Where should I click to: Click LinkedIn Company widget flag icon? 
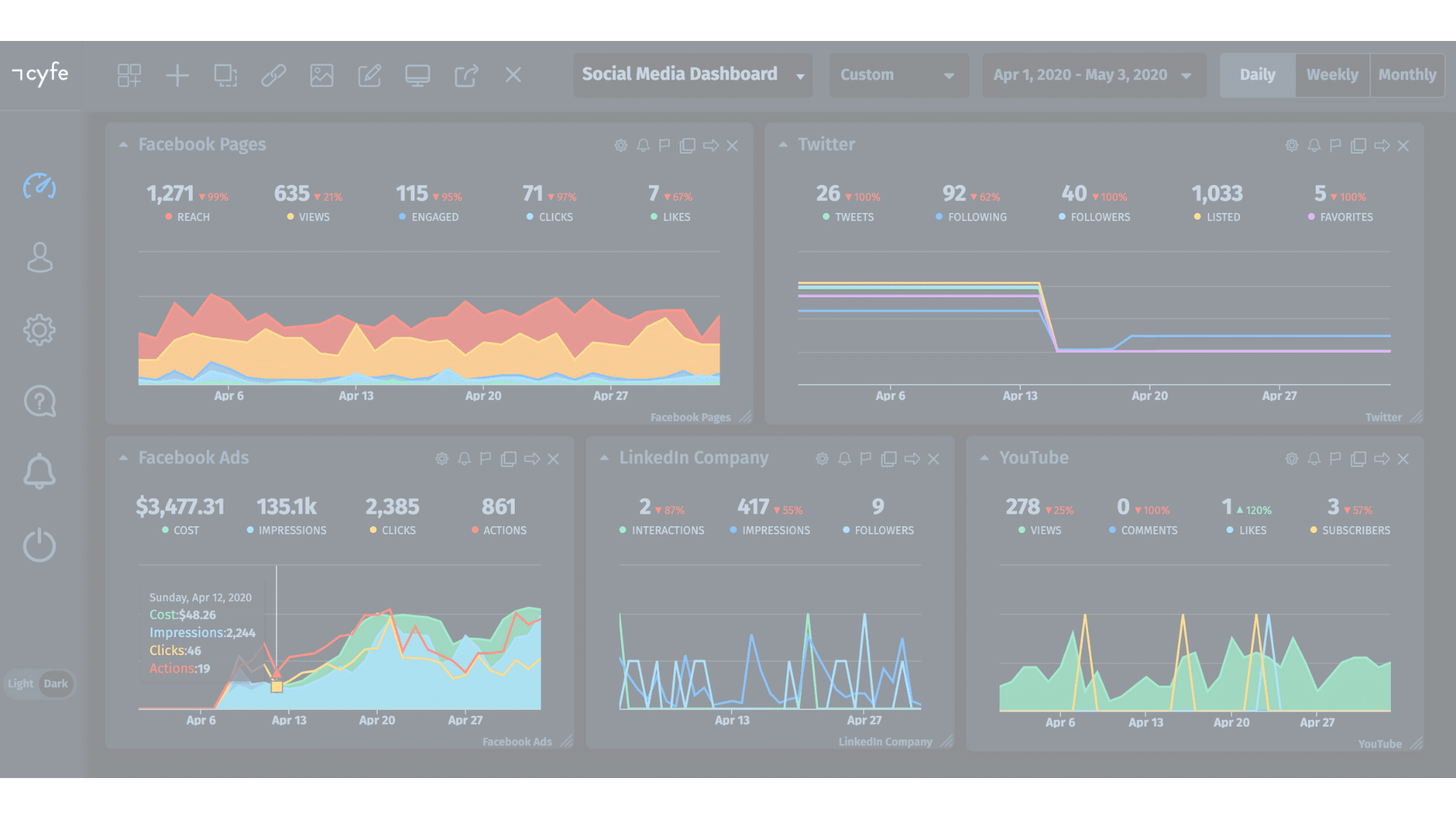[x=865, y=459]
